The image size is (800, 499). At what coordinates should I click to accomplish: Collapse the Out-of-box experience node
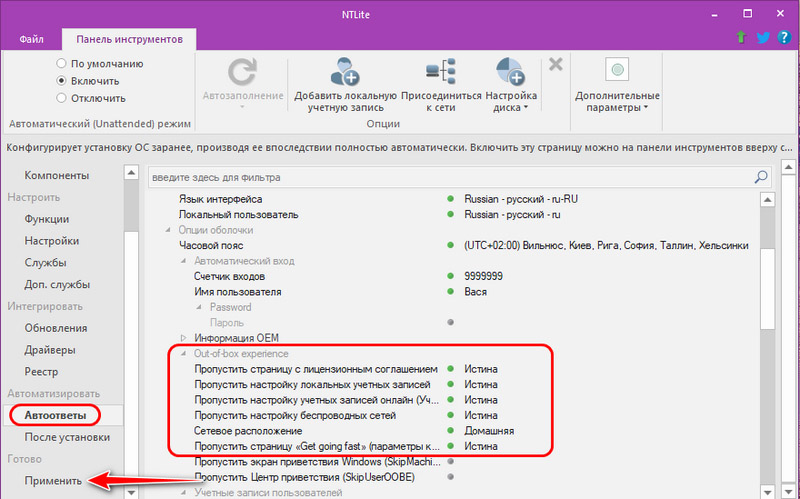coord(184,354)
